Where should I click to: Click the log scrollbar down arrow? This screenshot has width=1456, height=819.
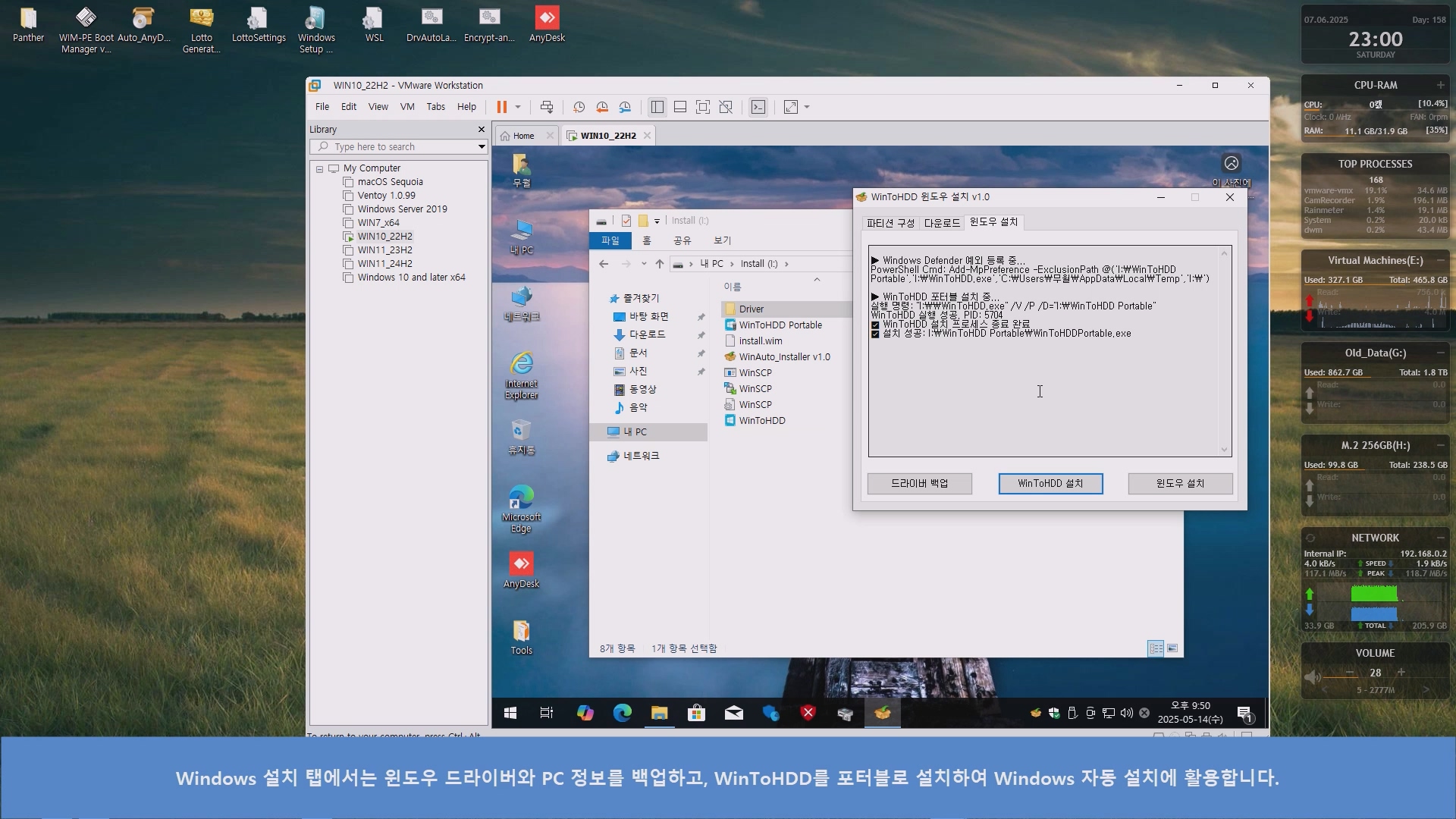click(x=1224, y=450)
